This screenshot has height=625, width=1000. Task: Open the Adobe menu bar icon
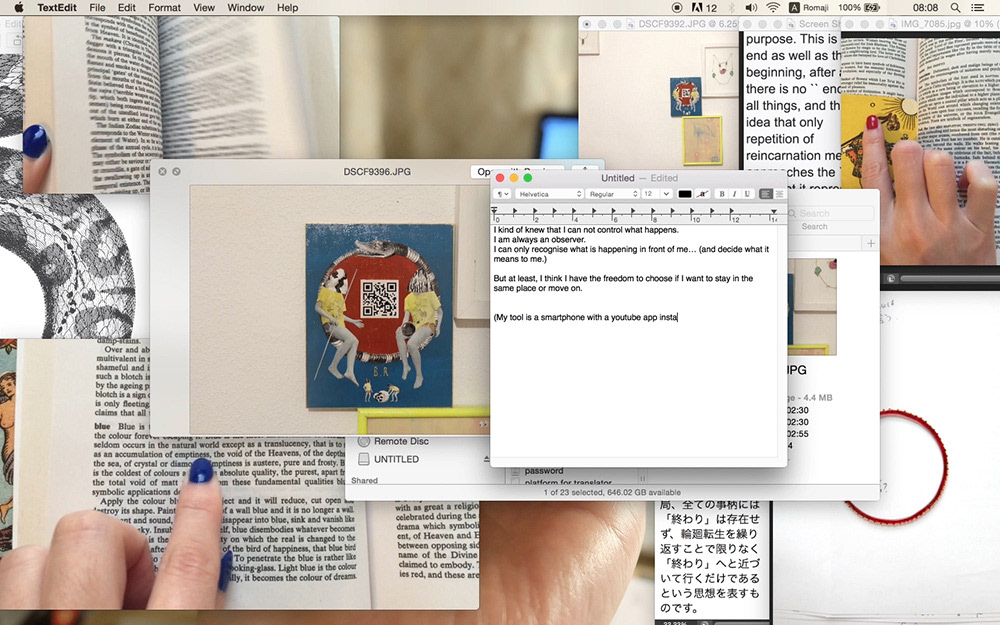point(704,8)
